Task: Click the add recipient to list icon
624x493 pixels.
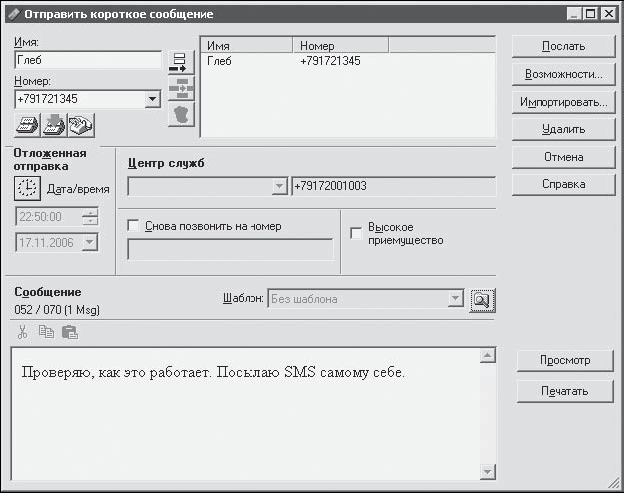Action: [181, 62]
